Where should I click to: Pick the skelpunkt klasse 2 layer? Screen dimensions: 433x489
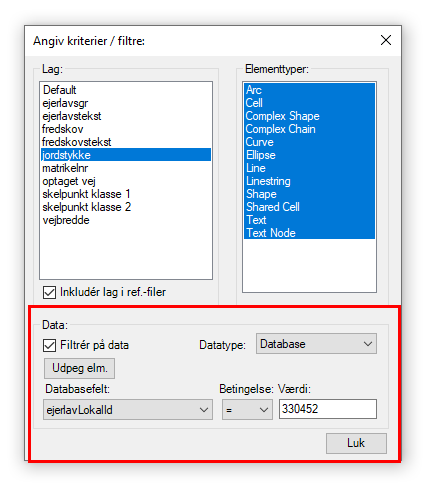pyautogui.click(x=126, y=207)
